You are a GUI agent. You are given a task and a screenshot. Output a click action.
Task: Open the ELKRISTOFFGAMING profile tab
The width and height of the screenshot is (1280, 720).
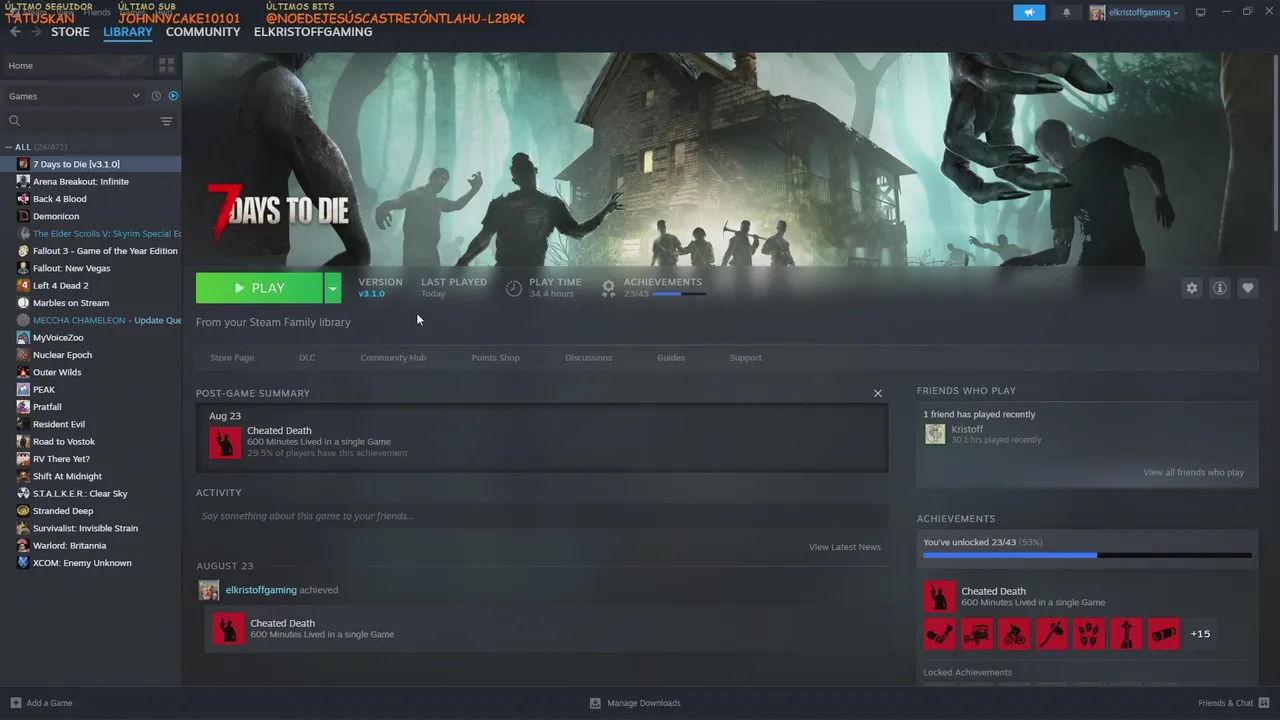(313, 32)
